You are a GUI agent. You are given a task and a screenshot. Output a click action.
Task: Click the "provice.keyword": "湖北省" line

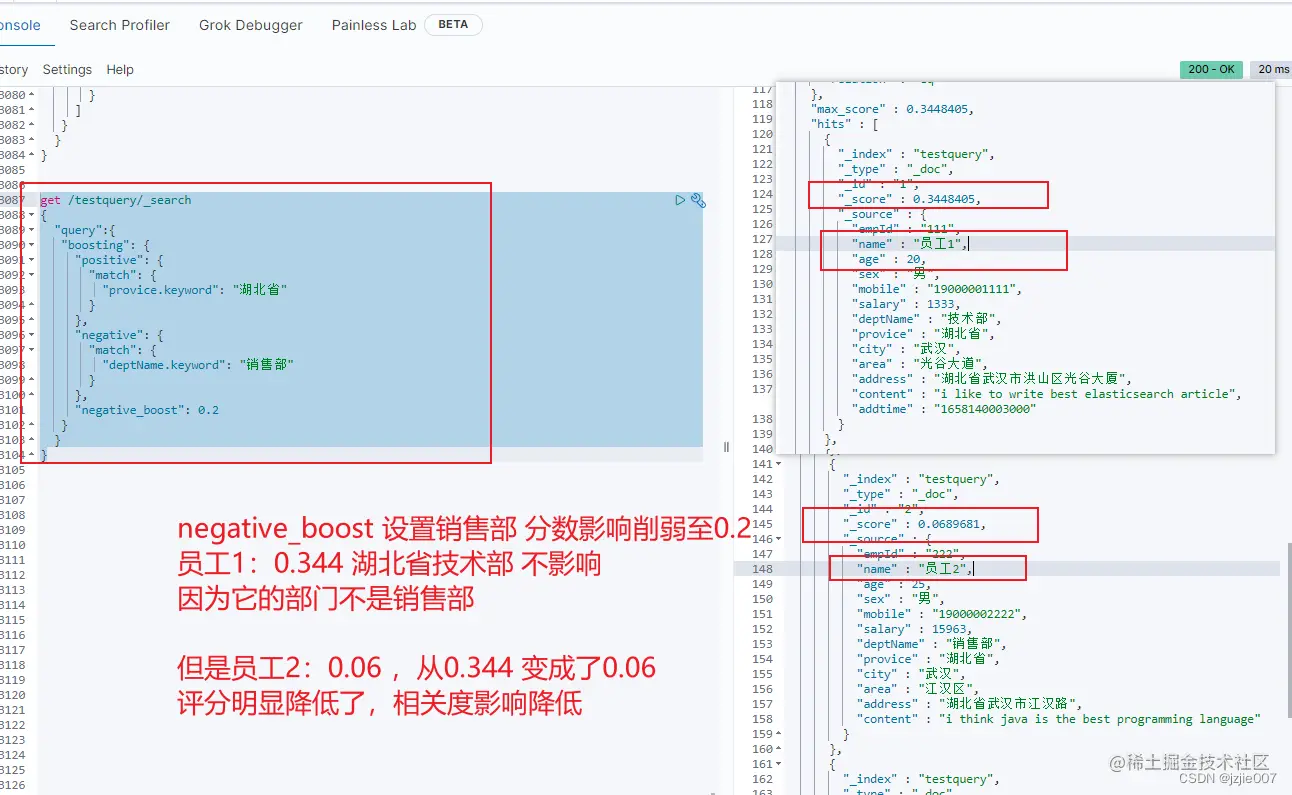tap(196, 290)
